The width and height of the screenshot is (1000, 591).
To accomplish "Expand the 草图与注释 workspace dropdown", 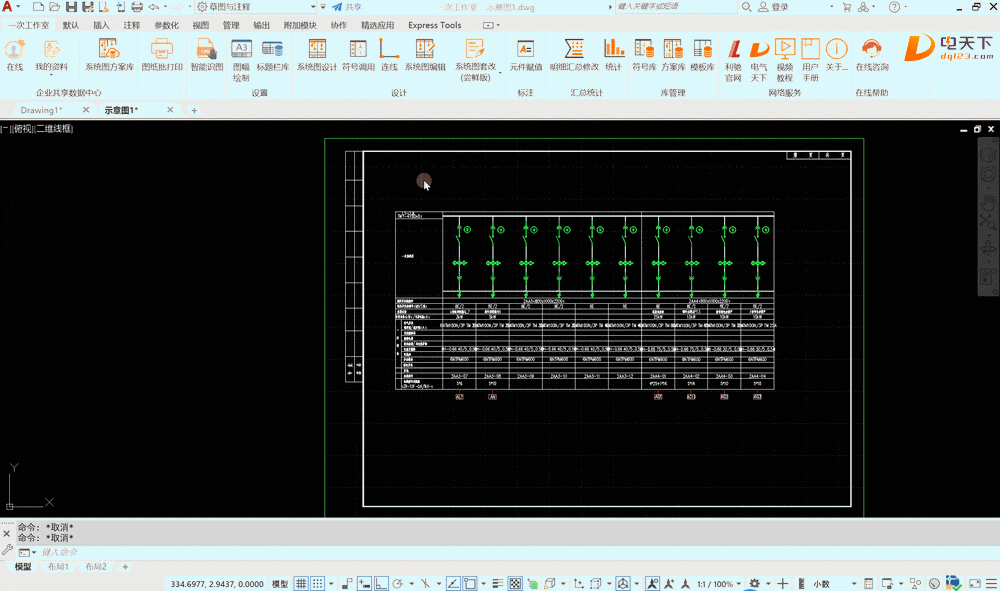I will [311, 7].
